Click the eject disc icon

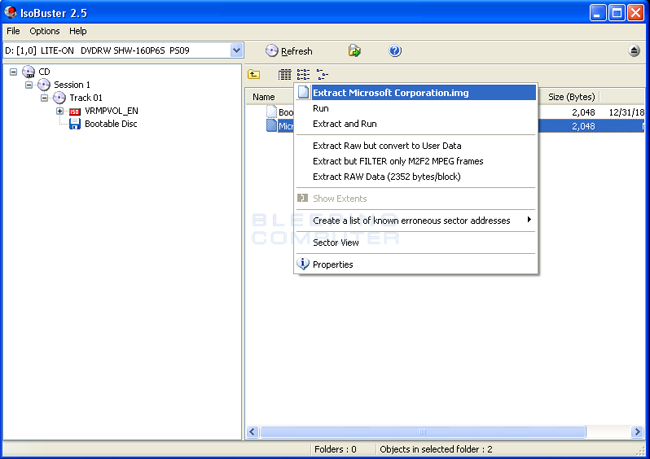(634, 51)
